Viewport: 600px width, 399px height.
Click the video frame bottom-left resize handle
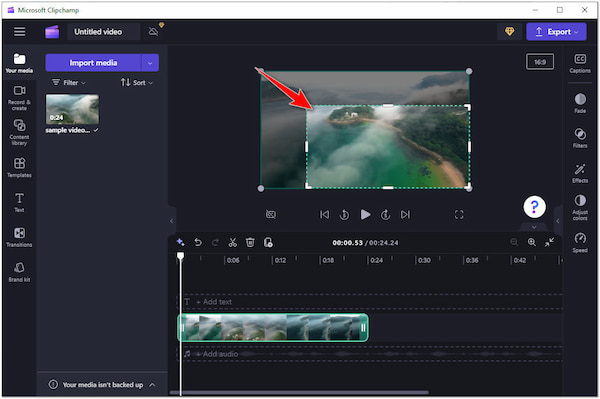(x=261, y=188)
